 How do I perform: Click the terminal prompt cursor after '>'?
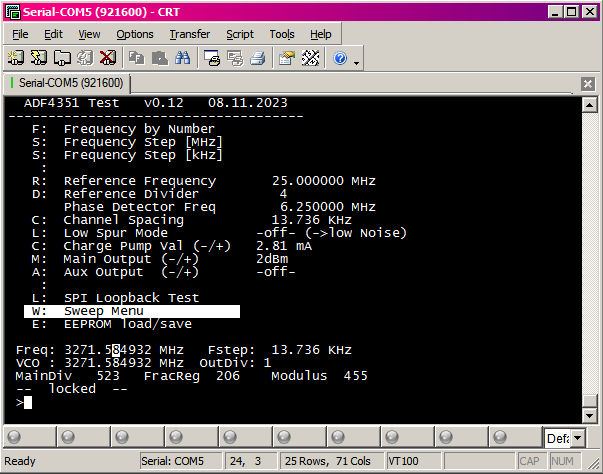pos(28,402)
